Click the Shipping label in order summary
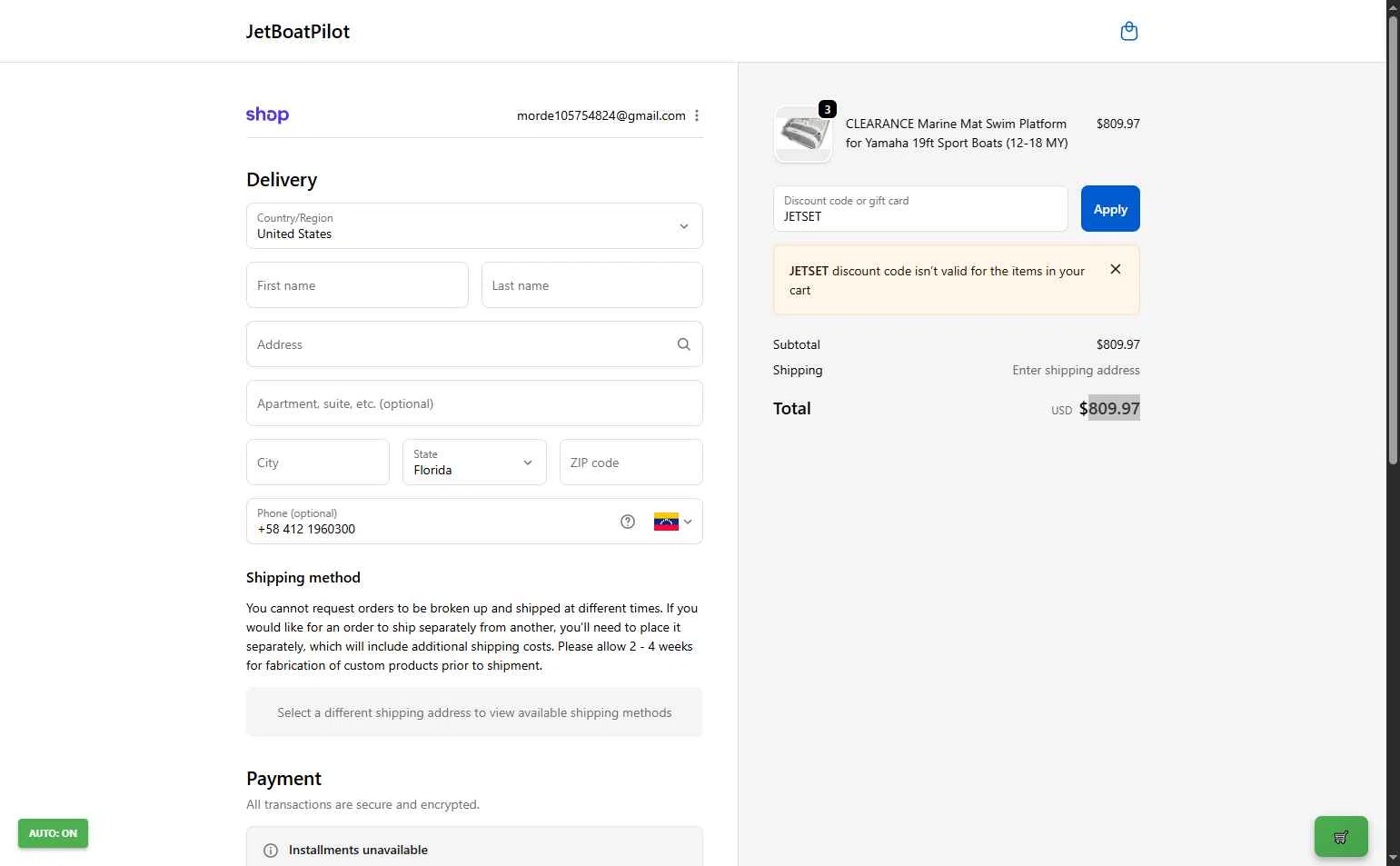Viewport: 1400px width, 866px height. tap(798, 370)
